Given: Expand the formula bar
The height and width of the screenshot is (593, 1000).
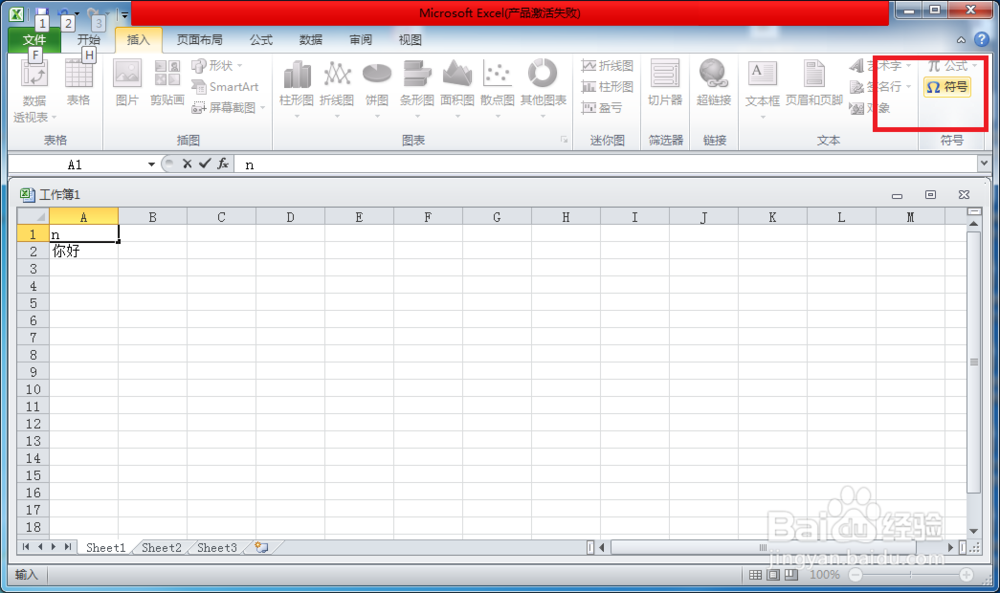Looking at the screenshot, I should click(x=984, y=164).
